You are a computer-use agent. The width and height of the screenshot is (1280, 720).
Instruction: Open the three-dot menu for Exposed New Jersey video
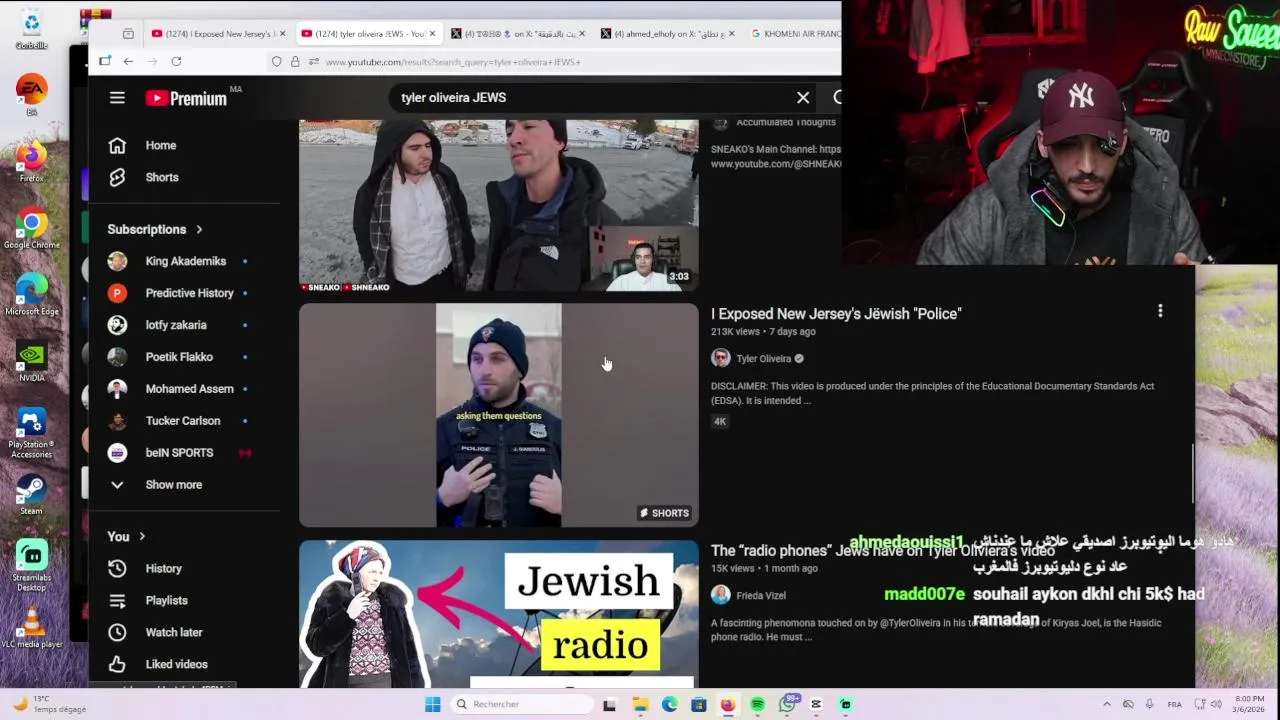tap(1160, 311)
